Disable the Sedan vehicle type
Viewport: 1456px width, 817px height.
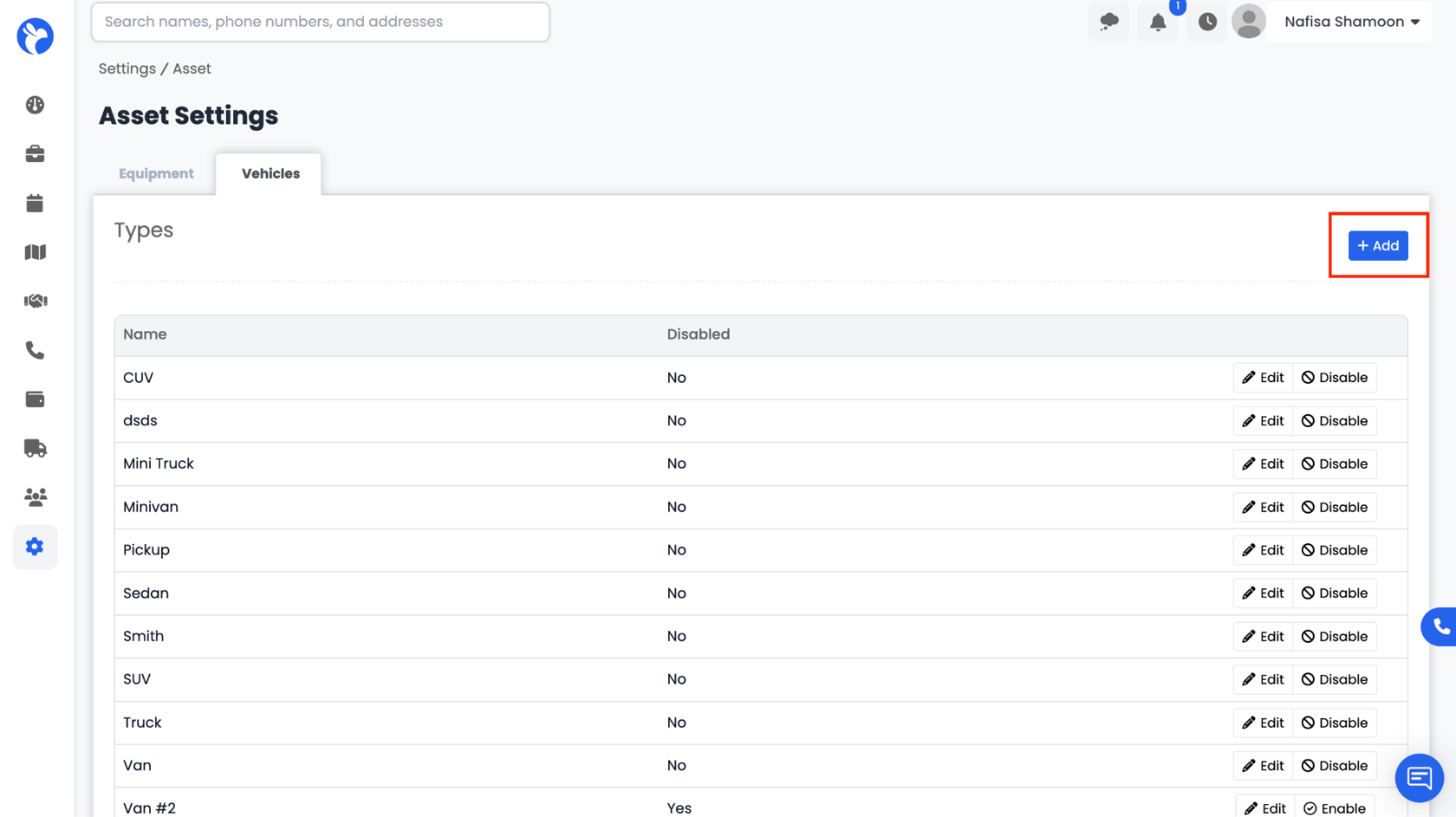click(1335, 593)
